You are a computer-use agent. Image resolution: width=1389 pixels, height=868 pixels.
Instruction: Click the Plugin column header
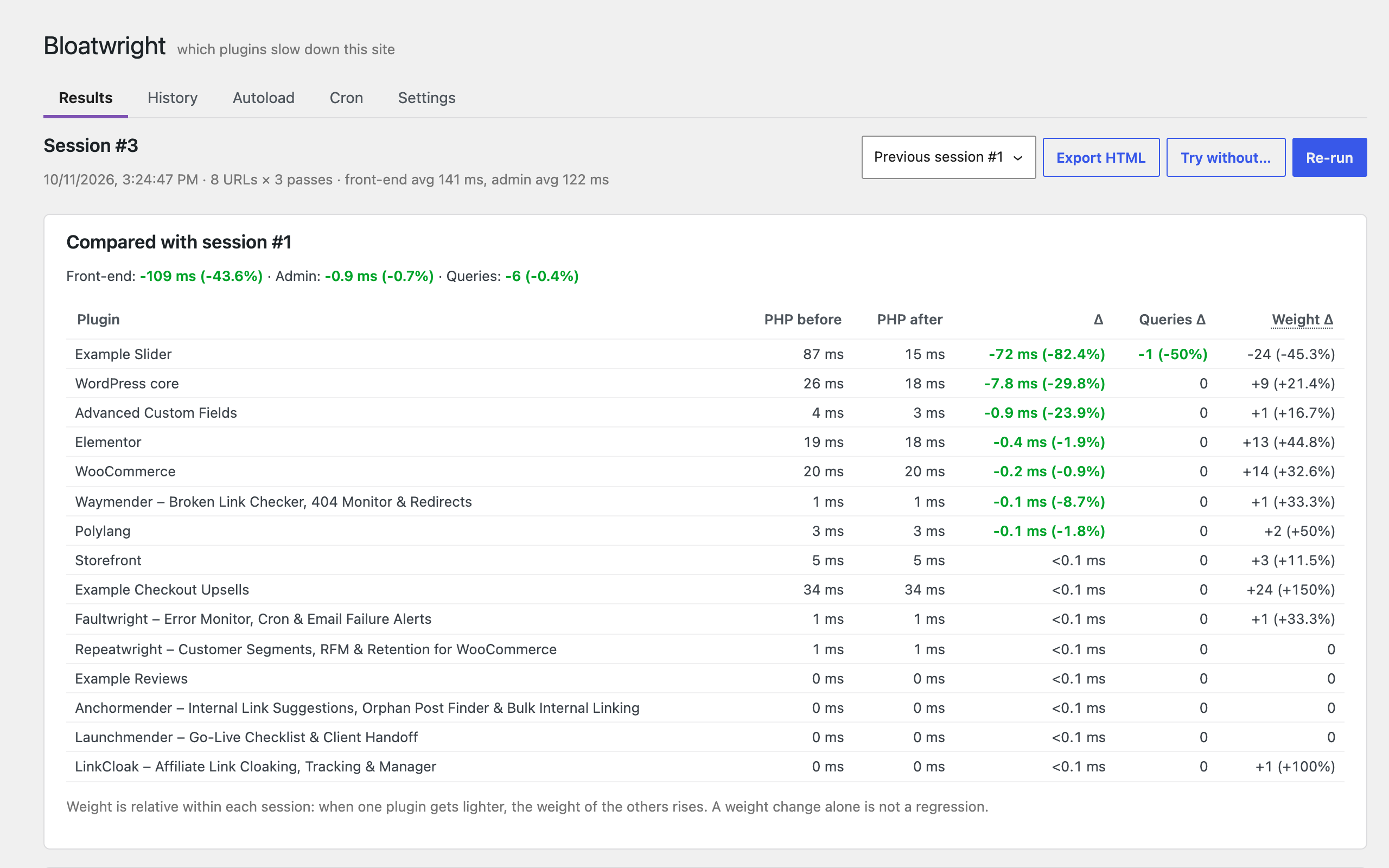coord(98,320)
